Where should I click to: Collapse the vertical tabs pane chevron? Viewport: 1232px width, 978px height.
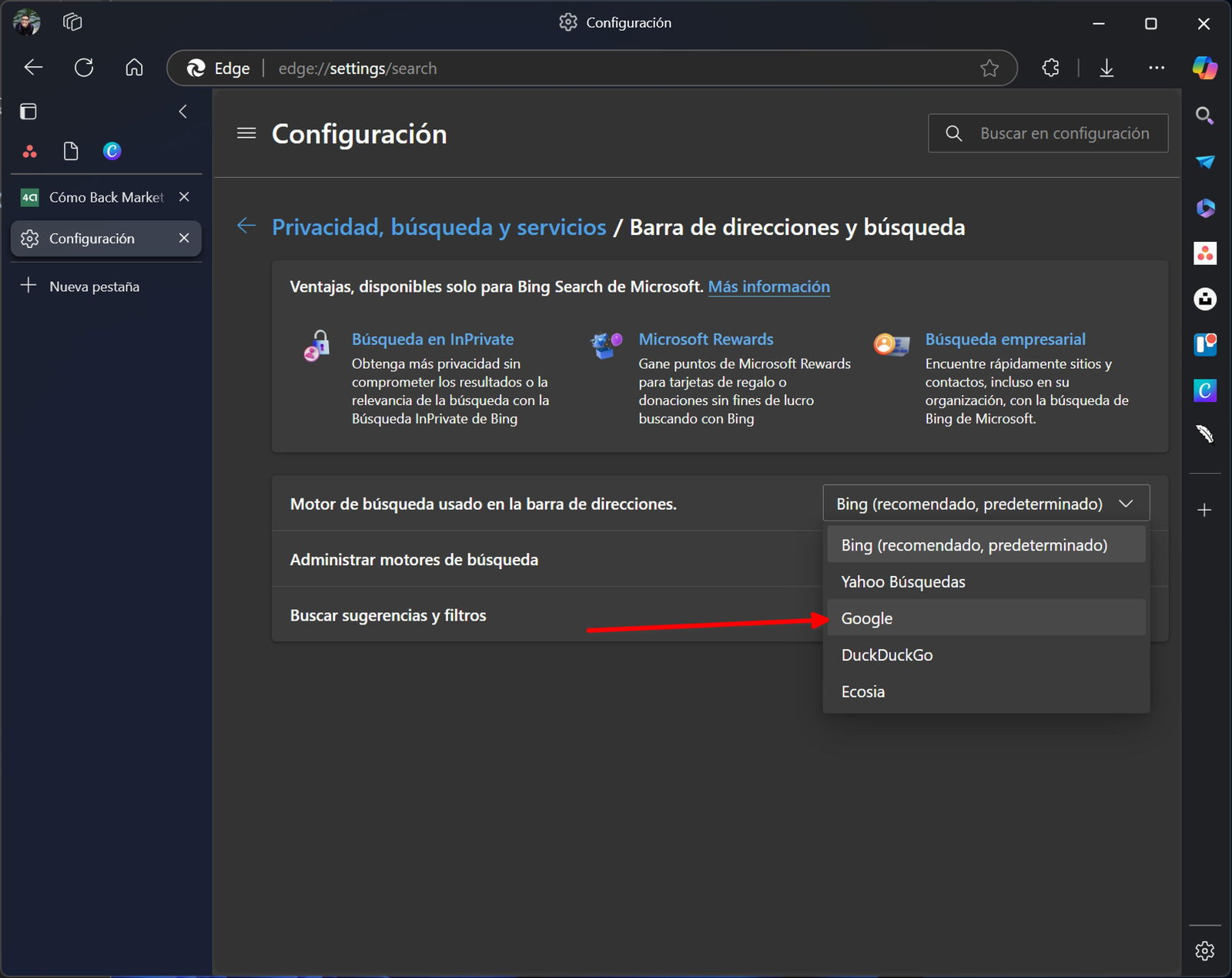click(183, 112)
